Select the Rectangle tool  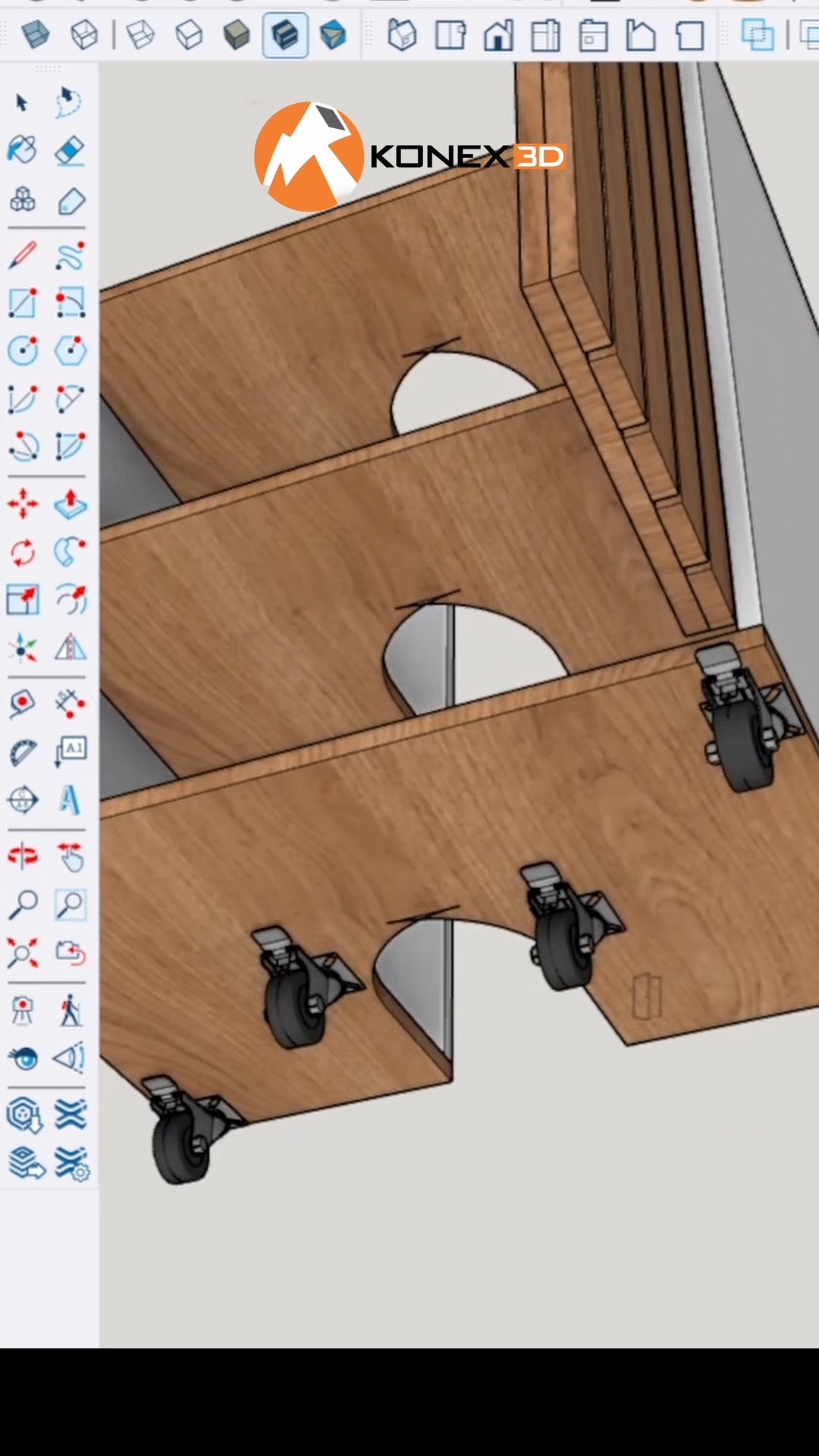(22, 303)
